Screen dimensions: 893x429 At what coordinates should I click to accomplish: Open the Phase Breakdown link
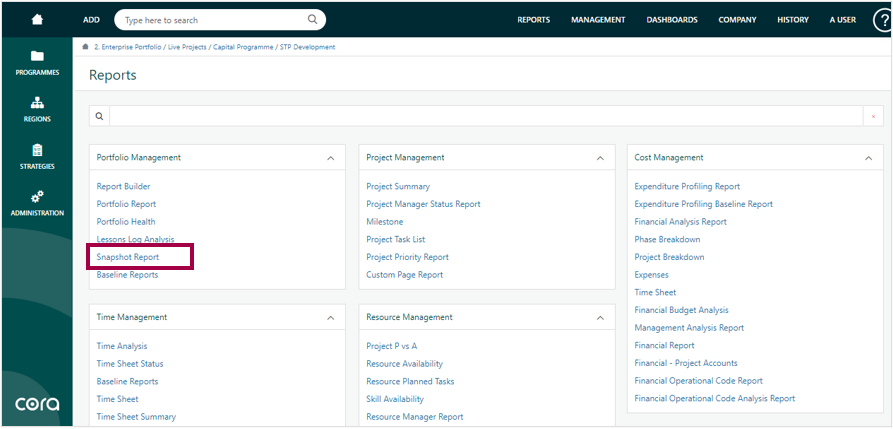coord(667,239)
